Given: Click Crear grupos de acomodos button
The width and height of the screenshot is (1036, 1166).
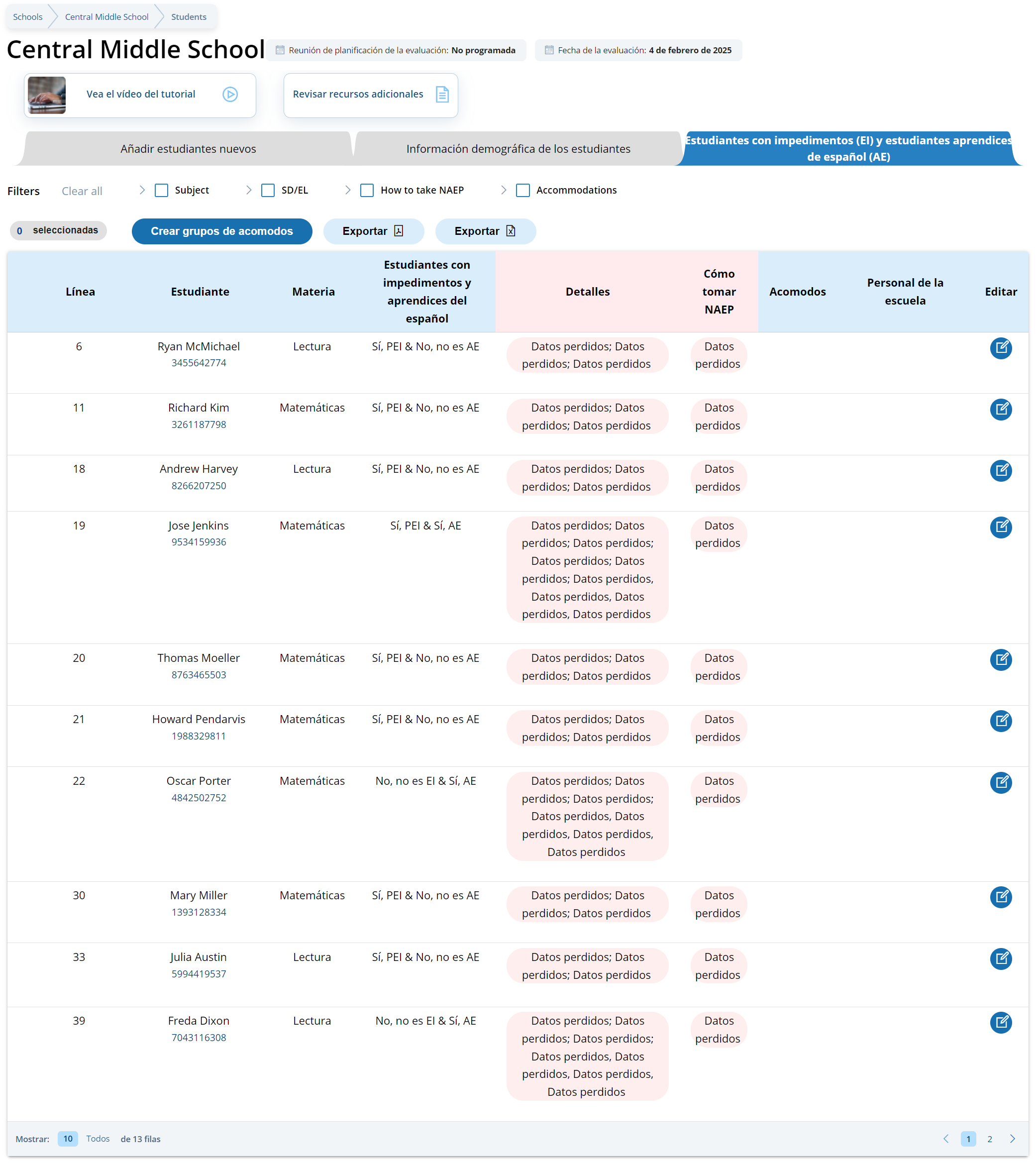Looking at the screenshot, I should click(x=221, y=231).
